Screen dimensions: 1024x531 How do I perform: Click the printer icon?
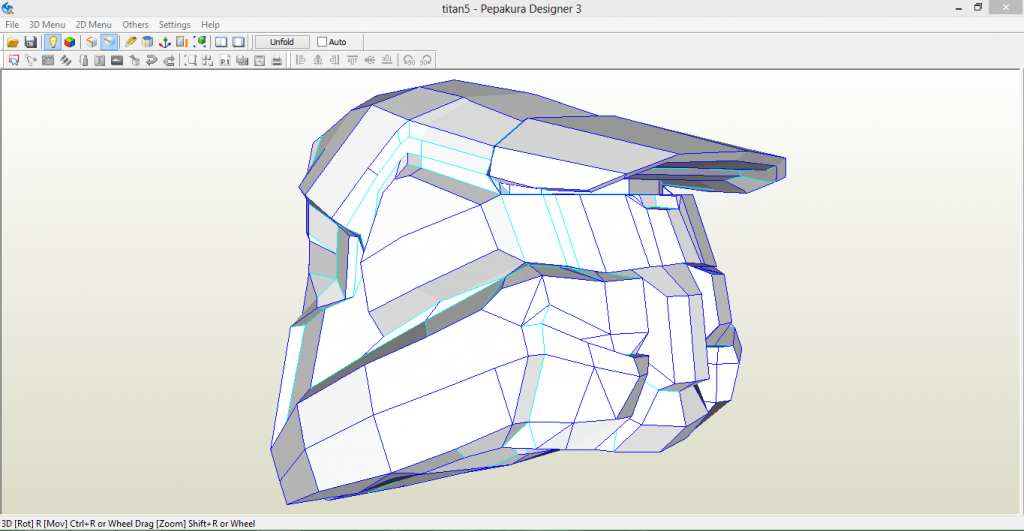pos(277,60)
